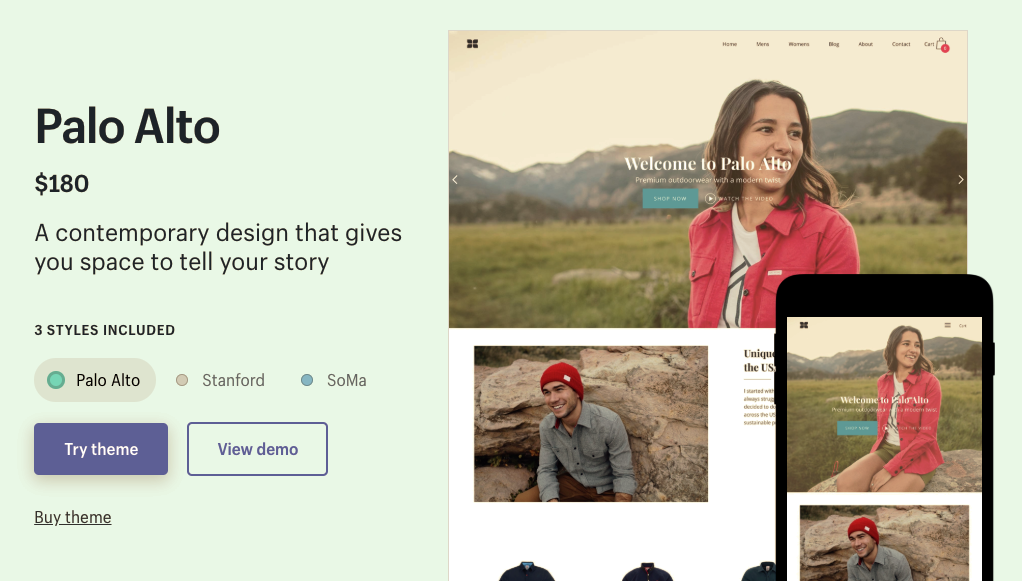Open the red beanie man photo in desktop preview
Image resolution: width=1022 pixels, height=581 pixels.
591,424
